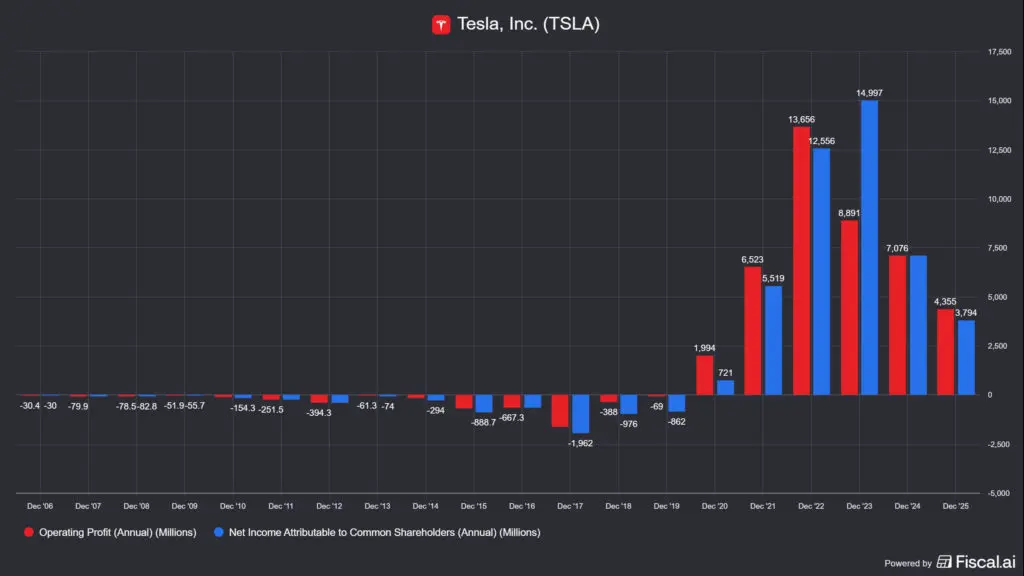
Task: Click the Dec '20 axis label
Action: pyautogui.click(x=714, y=506)
